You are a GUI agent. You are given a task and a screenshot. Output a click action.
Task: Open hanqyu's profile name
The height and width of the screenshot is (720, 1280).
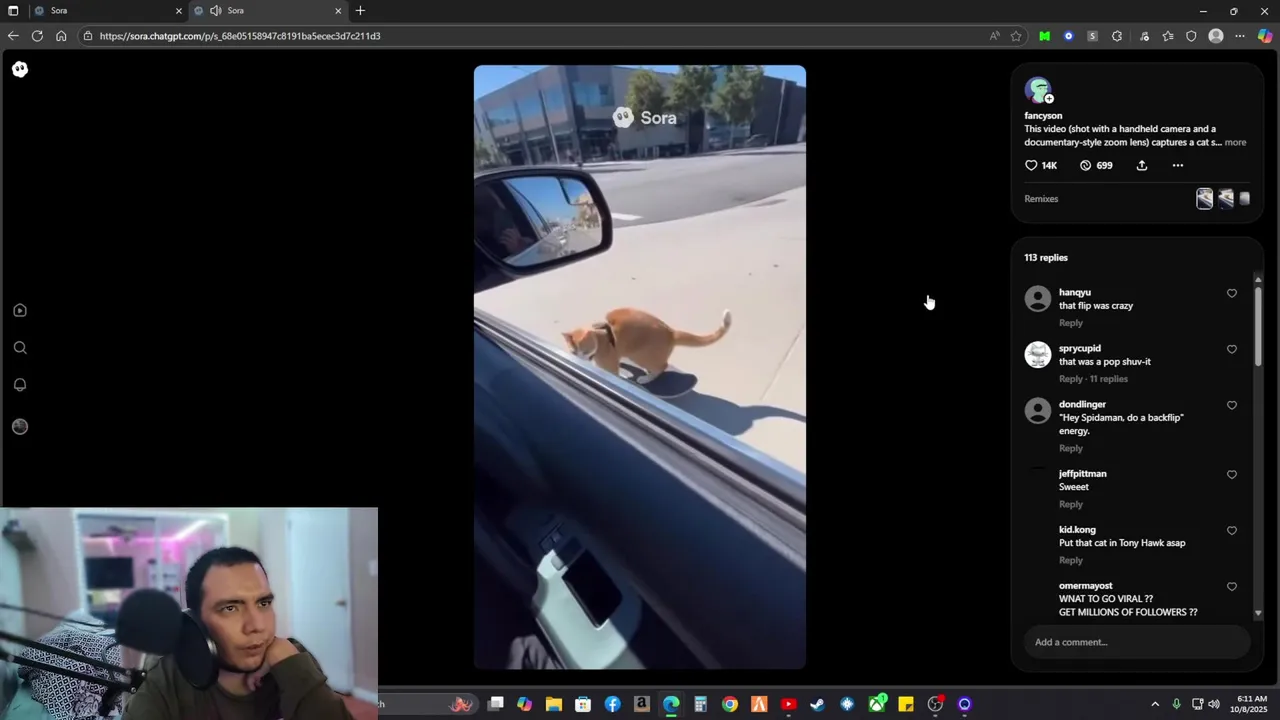[1074, 292]
